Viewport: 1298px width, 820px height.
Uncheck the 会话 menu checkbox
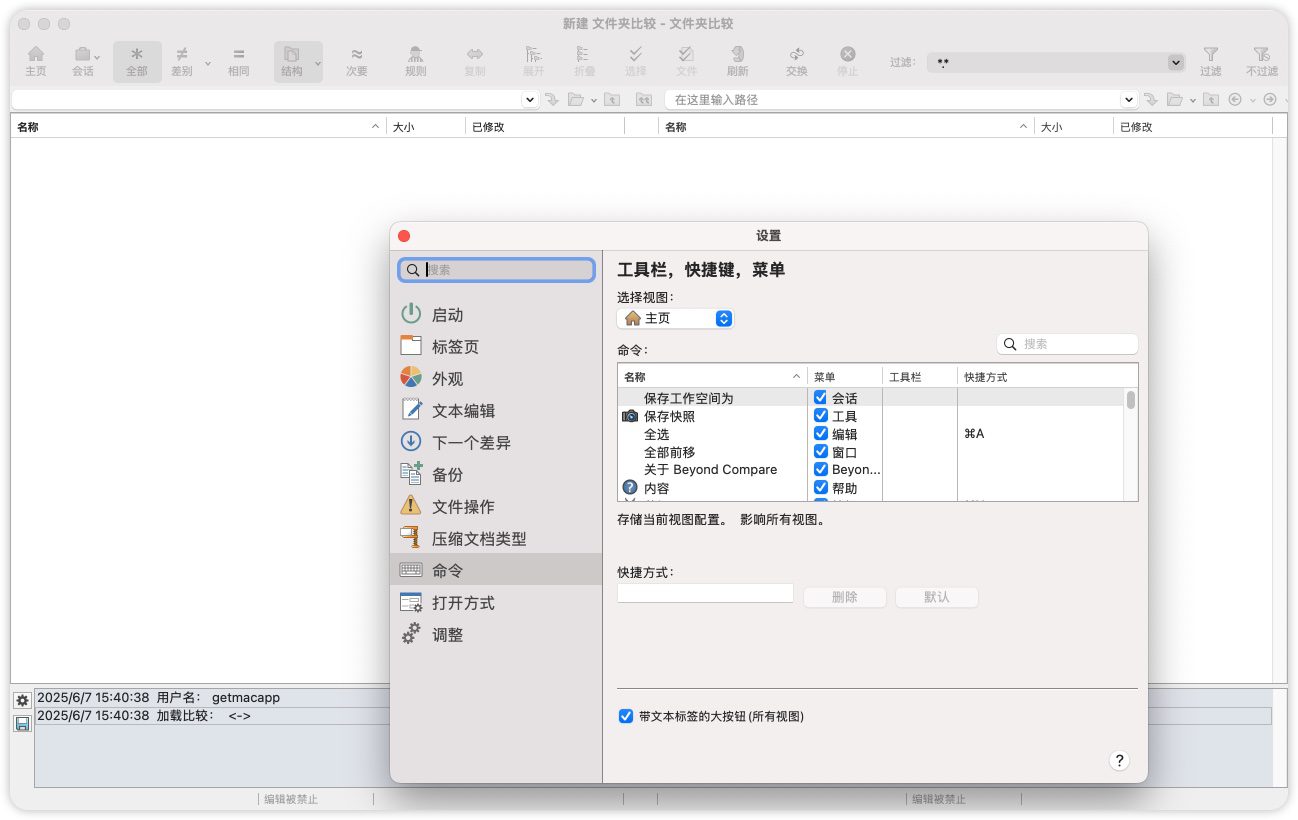tap(821, 398)
